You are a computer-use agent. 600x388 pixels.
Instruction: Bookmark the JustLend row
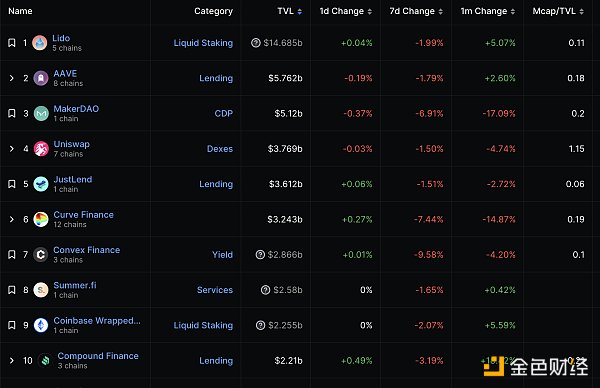point(12,184)
